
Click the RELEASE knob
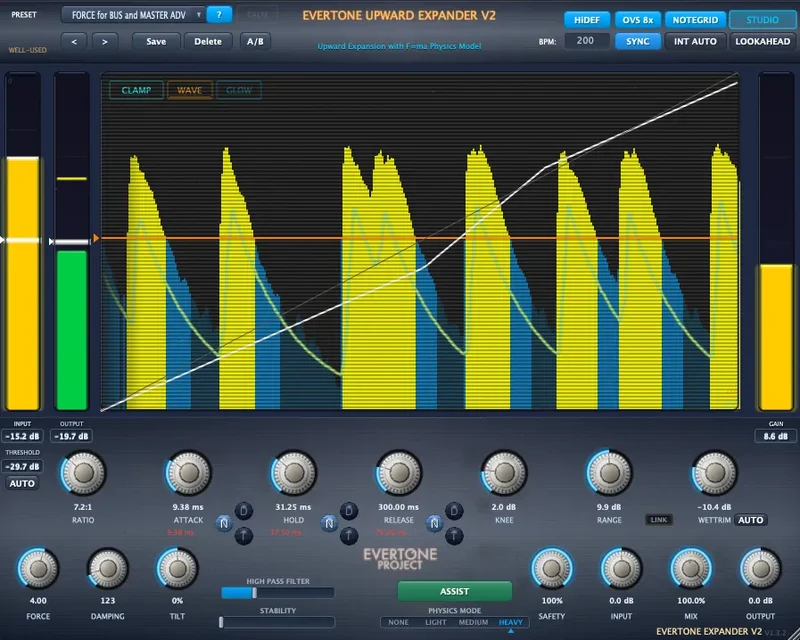pos(398,473)
